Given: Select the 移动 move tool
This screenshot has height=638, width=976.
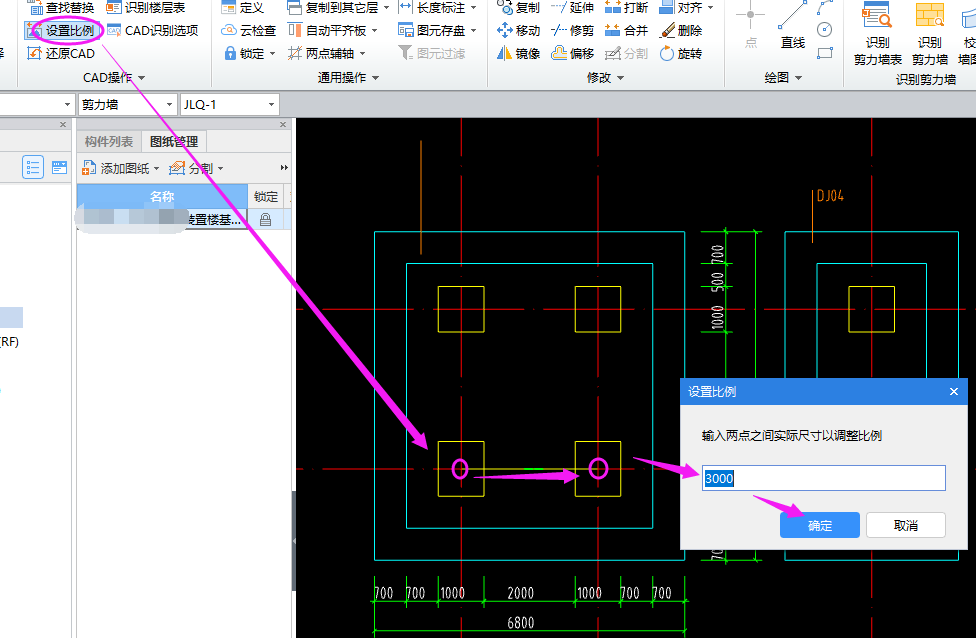Looking at the screenshot, I should point(518,30).
